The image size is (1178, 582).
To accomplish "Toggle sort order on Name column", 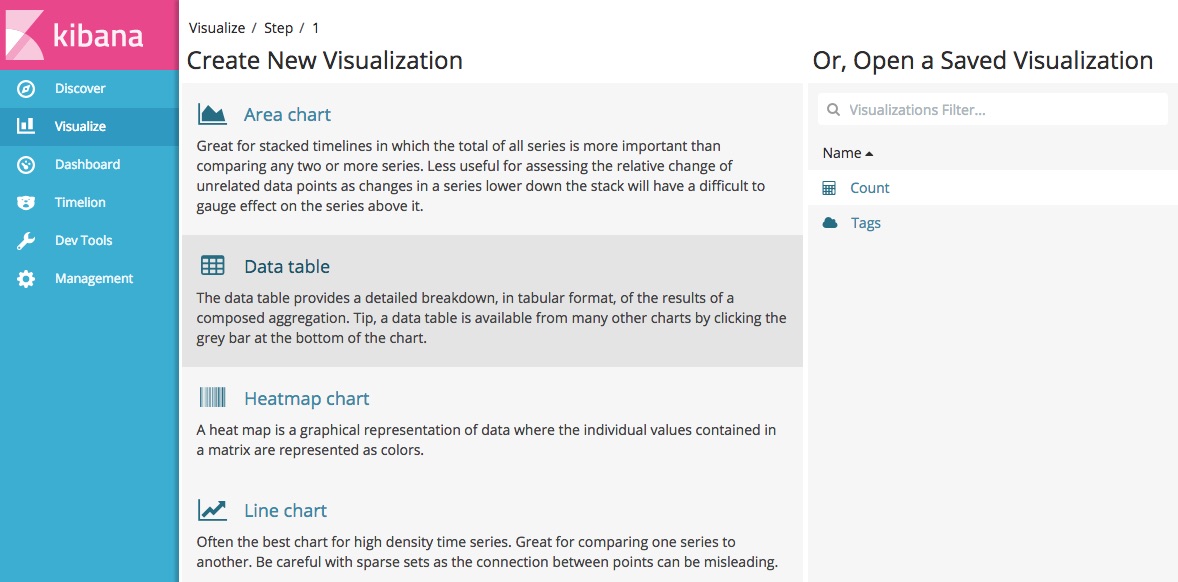I will 848,153.
